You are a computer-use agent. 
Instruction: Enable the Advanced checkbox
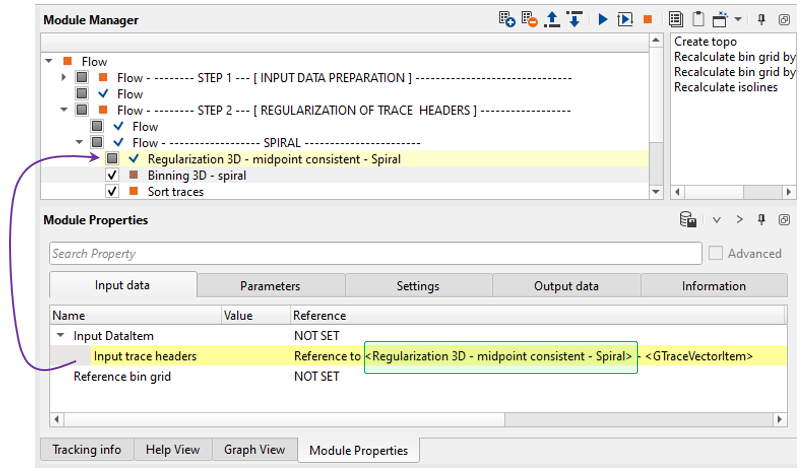click(716, 253)
